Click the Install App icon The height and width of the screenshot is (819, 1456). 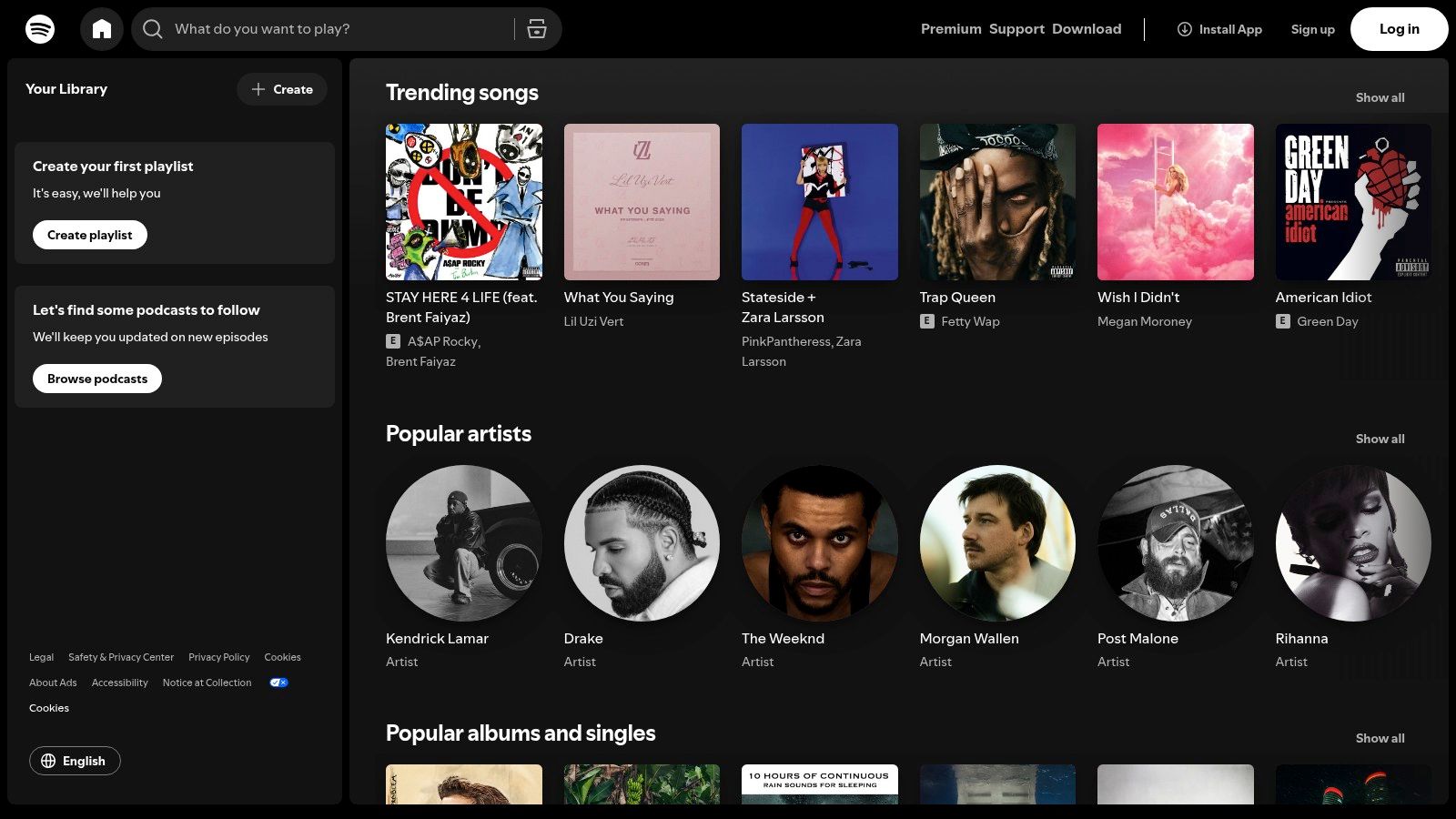click(1184, 29)
